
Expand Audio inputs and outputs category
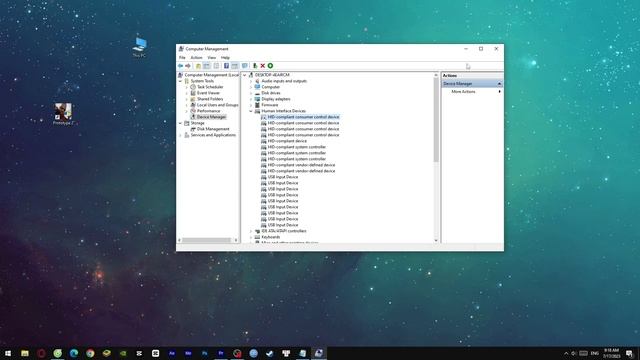[251, 81]
